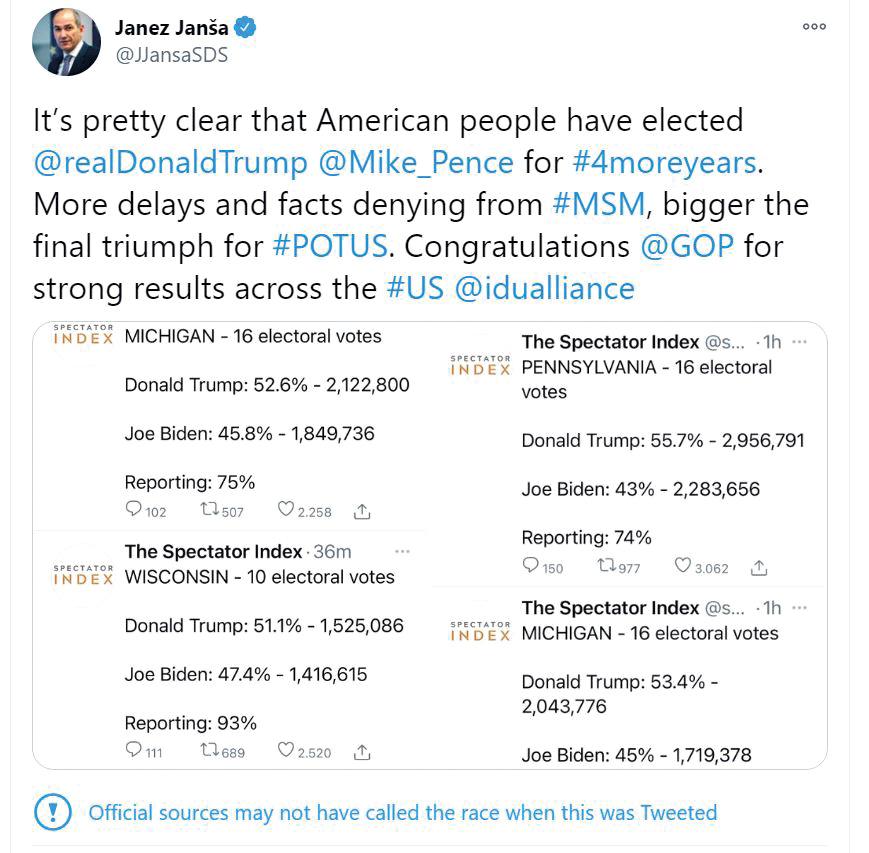Reply to the Pennsylvania results tweet
This screenshot has height=853, width=869.
[x=531, y=567]
